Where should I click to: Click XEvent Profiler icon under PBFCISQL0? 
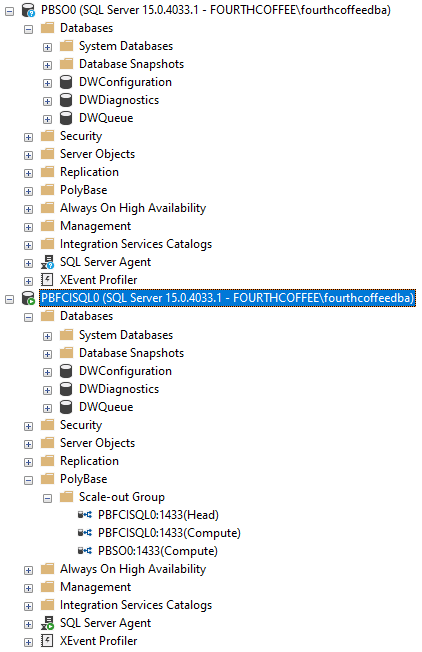coord(47,641)
